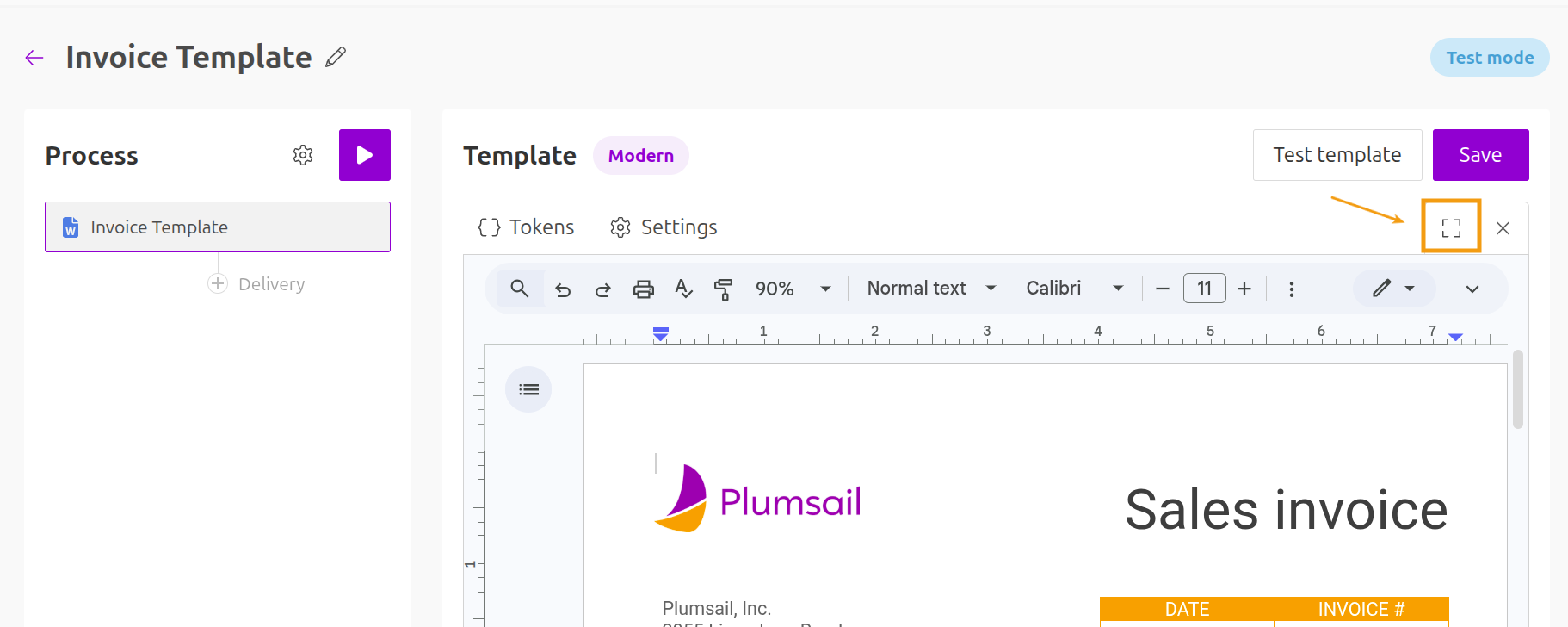Save the template
Image resolution: width=1568 pixels, height=627 pixels.
tap(1480, 155)
